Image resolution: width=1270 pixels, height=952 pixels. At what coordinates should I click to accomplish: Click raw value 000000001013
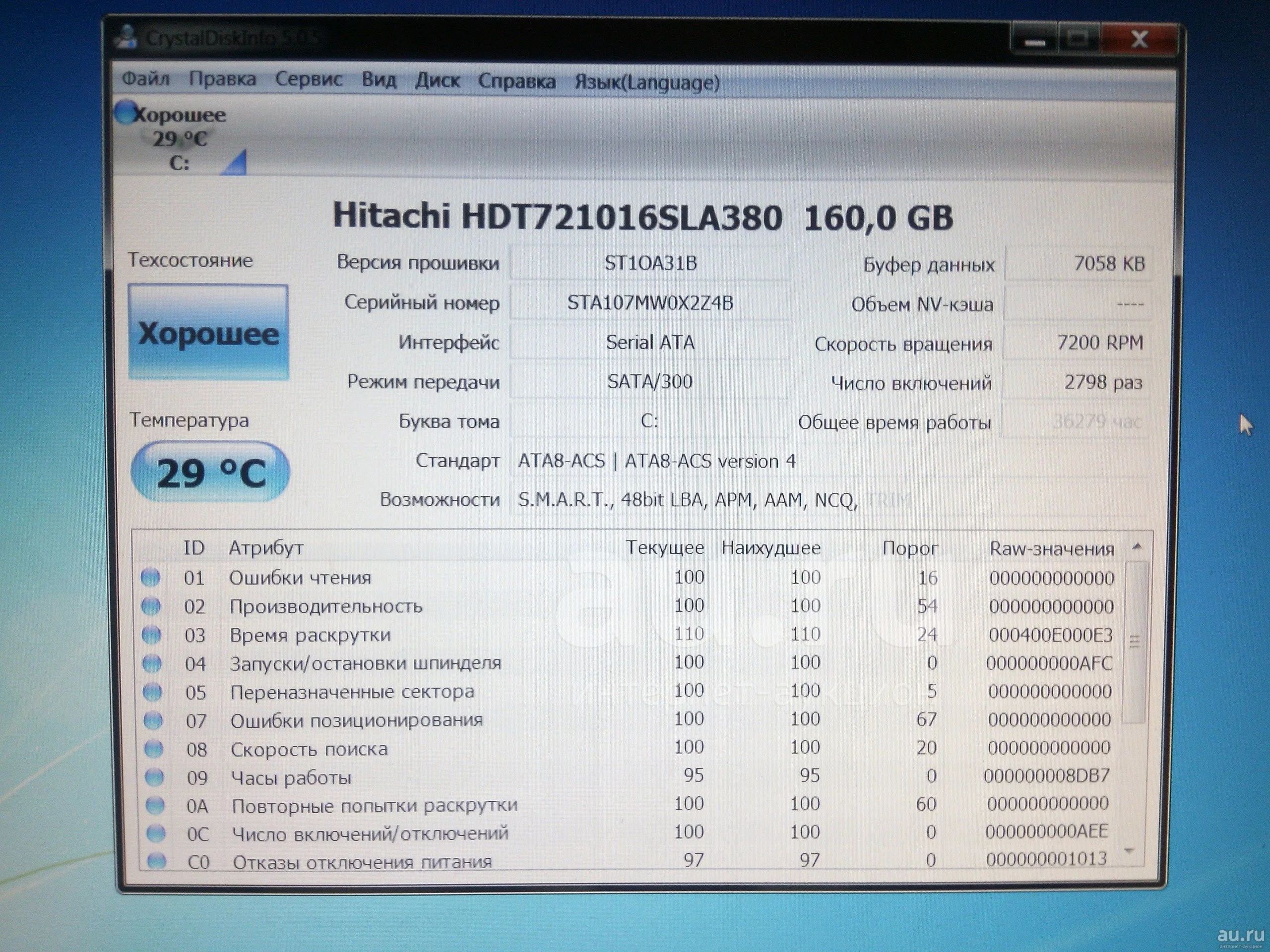1047,859
